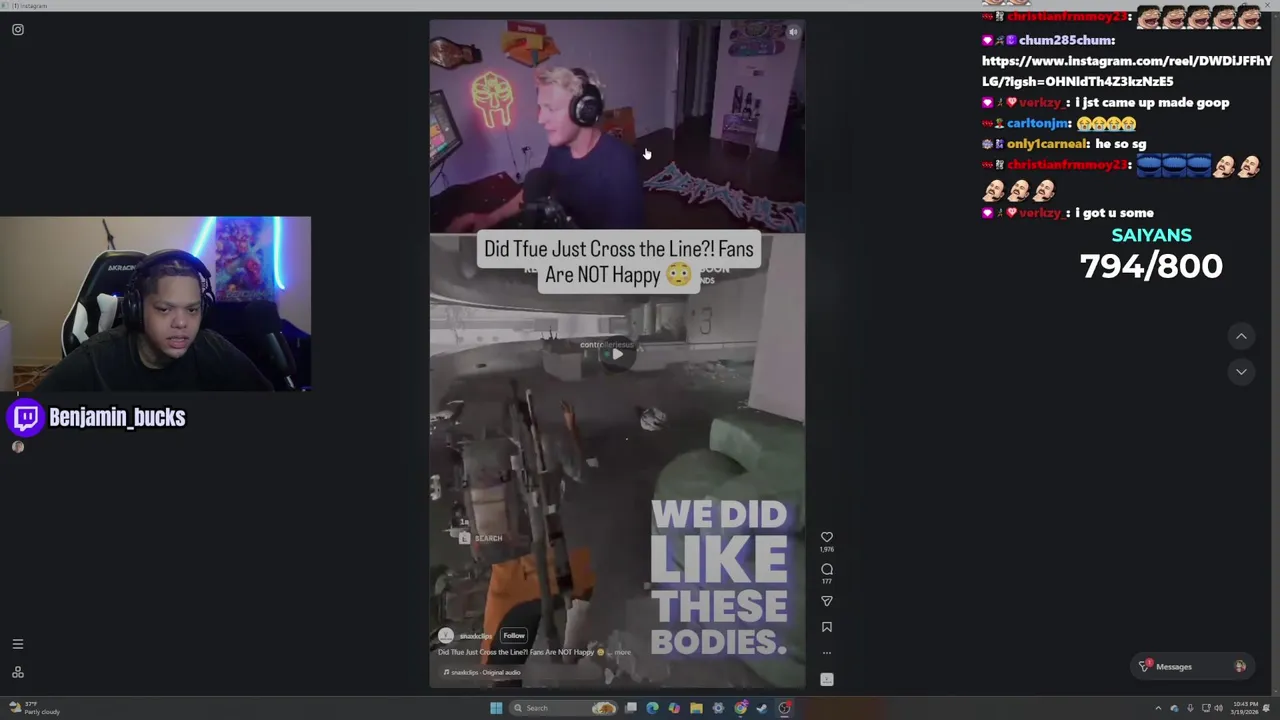Open the Instagram reel link in chat
1280x720 pixels.
(1127, 71)
